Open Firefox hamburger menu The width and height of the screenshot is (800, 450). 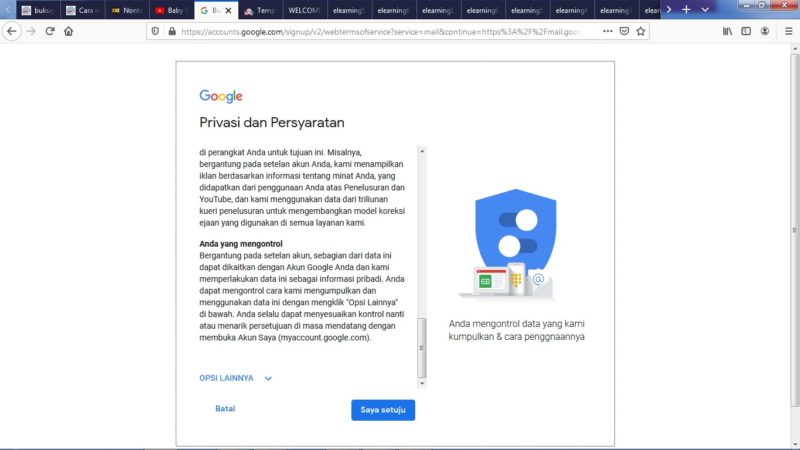point(788,31)
